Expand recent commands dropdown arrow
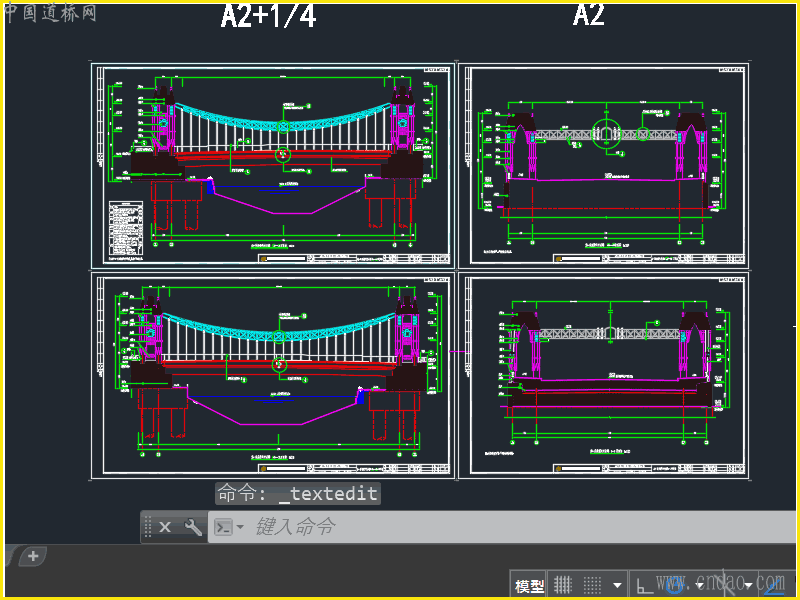 (x=240, y=527)
